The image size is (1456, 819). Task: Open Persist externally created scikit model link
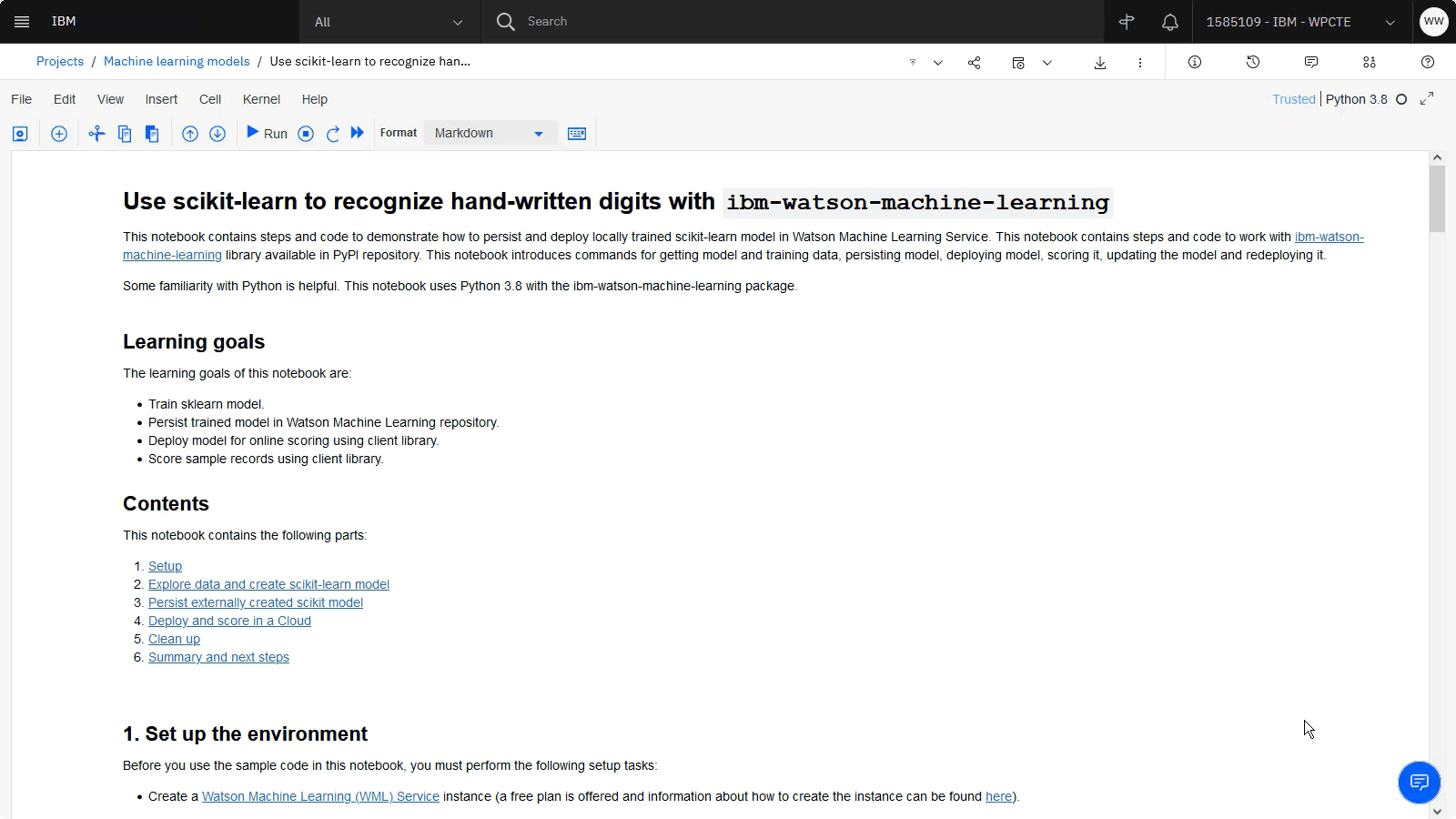pos(256,602)
